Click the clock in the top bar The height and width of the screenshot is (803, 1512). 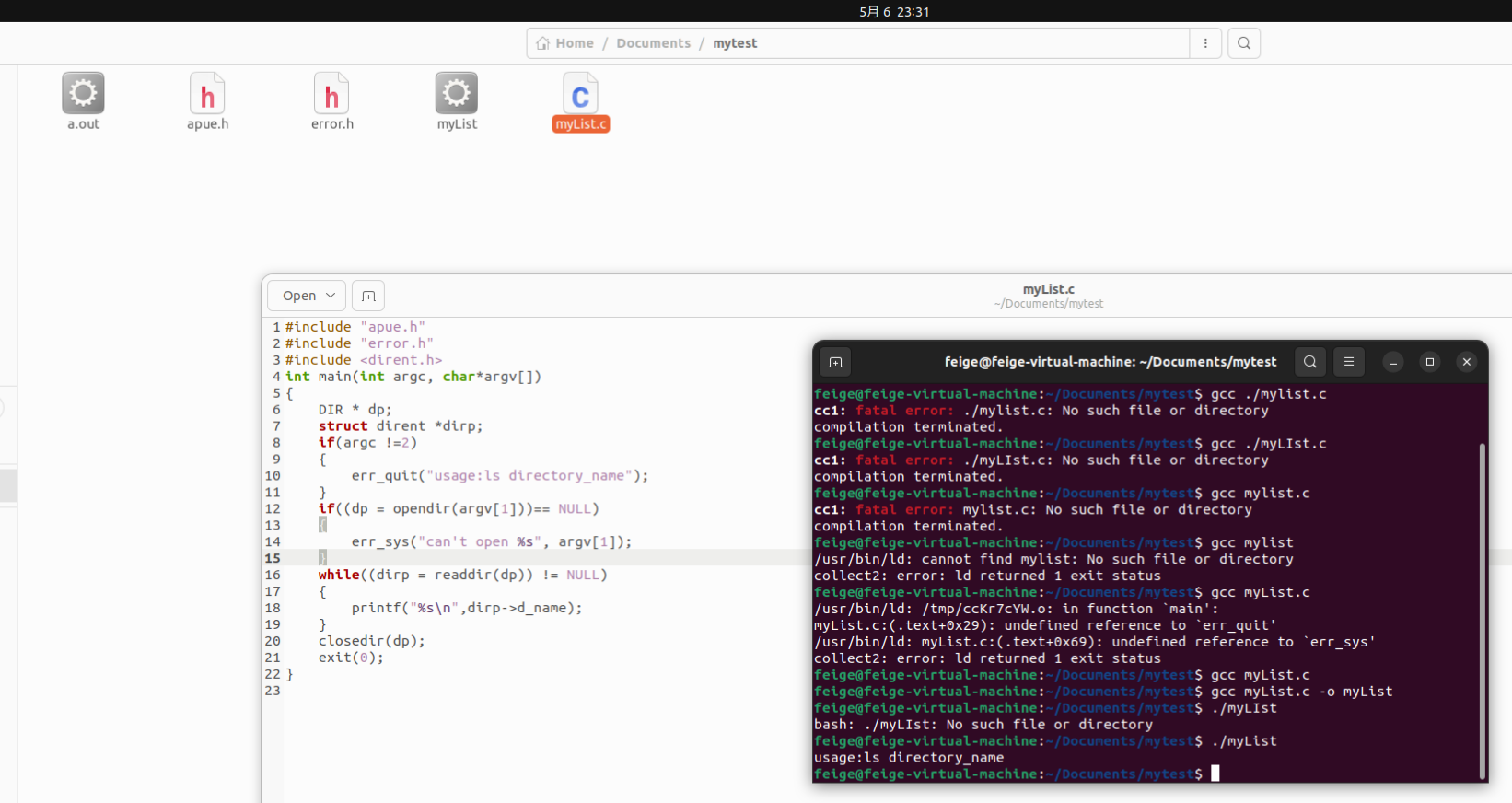pyautogui.click(x=894, y=11)
